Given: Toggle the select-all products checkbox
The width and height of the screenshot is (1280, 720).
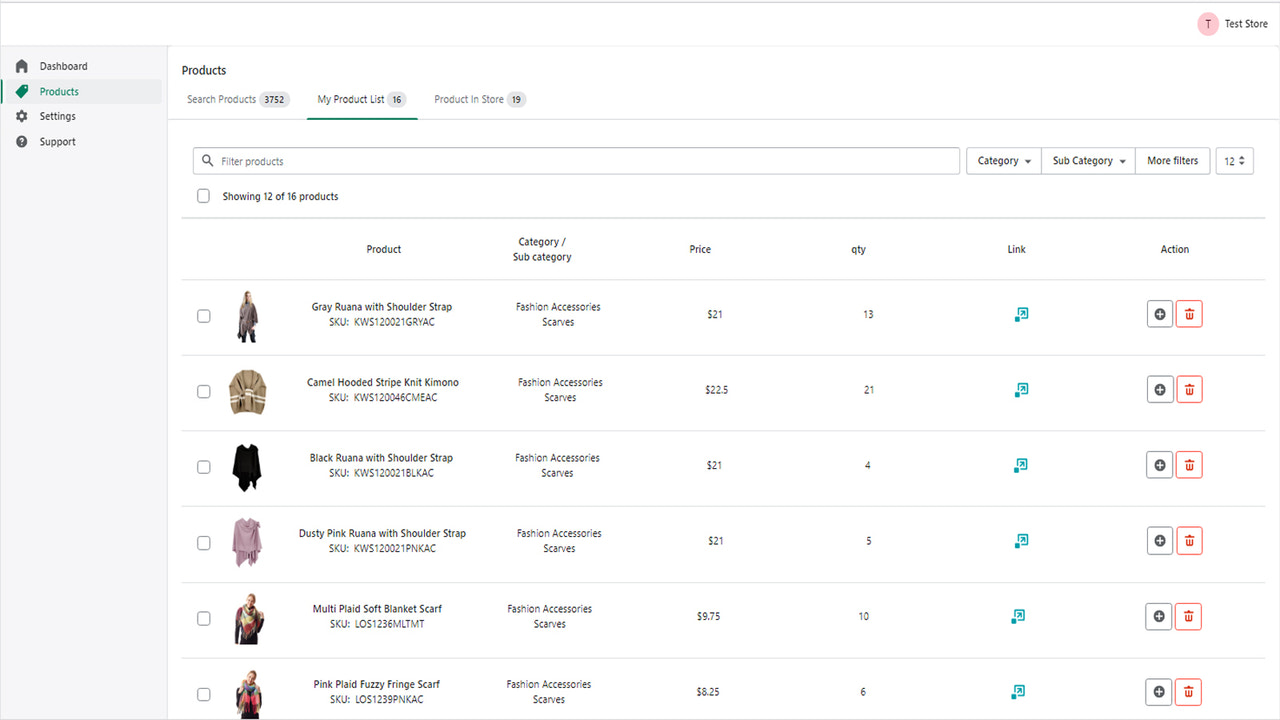Looking at the screenshot, I should pyautogui.click(x=203, y=195).
